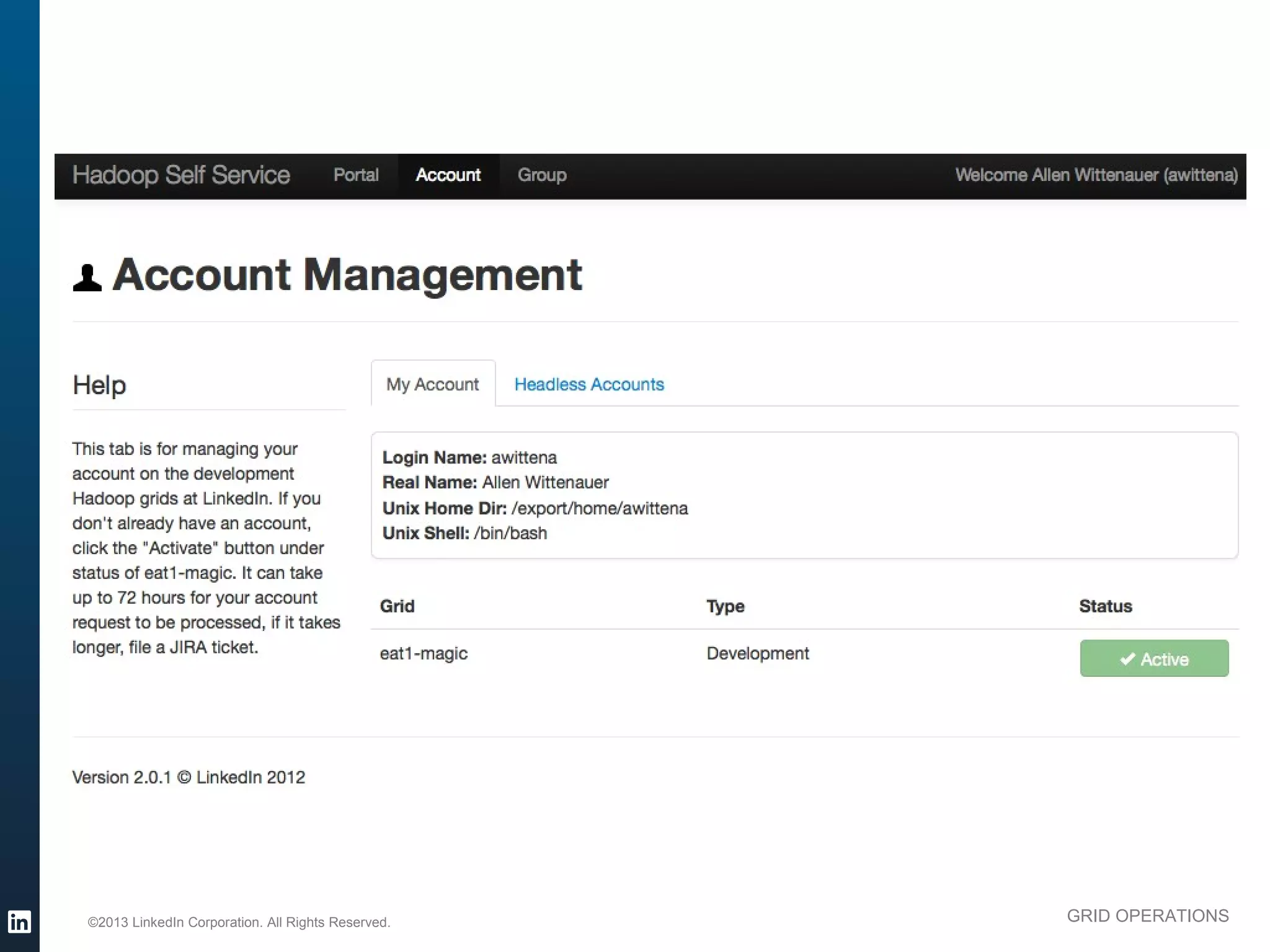This screenshot has height=952, width=1270.
Task: Click the Help section heading
Action: pyautogui.click(x=99, y=385)
